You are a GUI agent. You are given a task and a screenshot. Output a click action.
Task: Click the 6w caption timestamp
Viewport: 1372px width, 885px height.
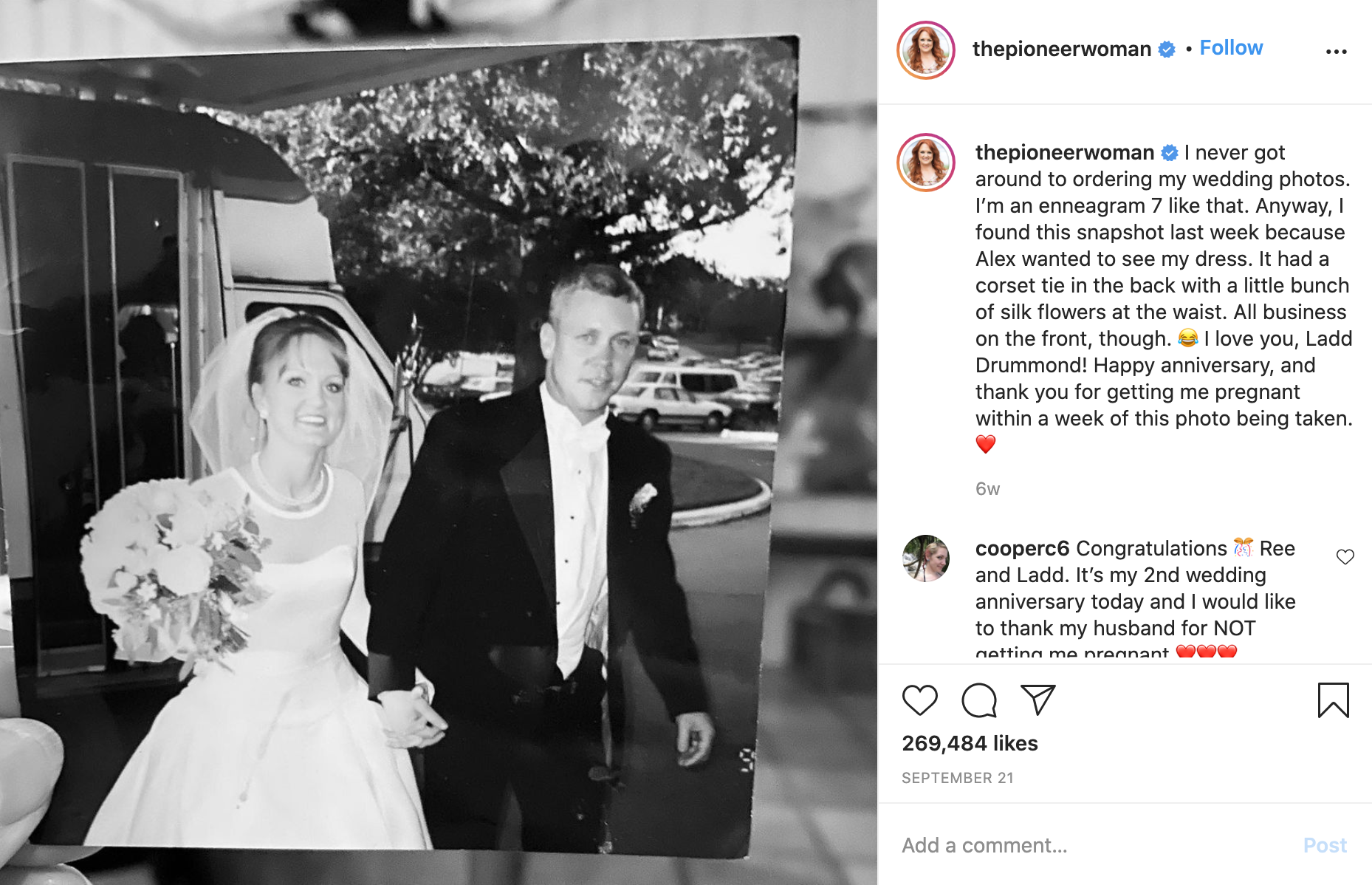(987, 489)
